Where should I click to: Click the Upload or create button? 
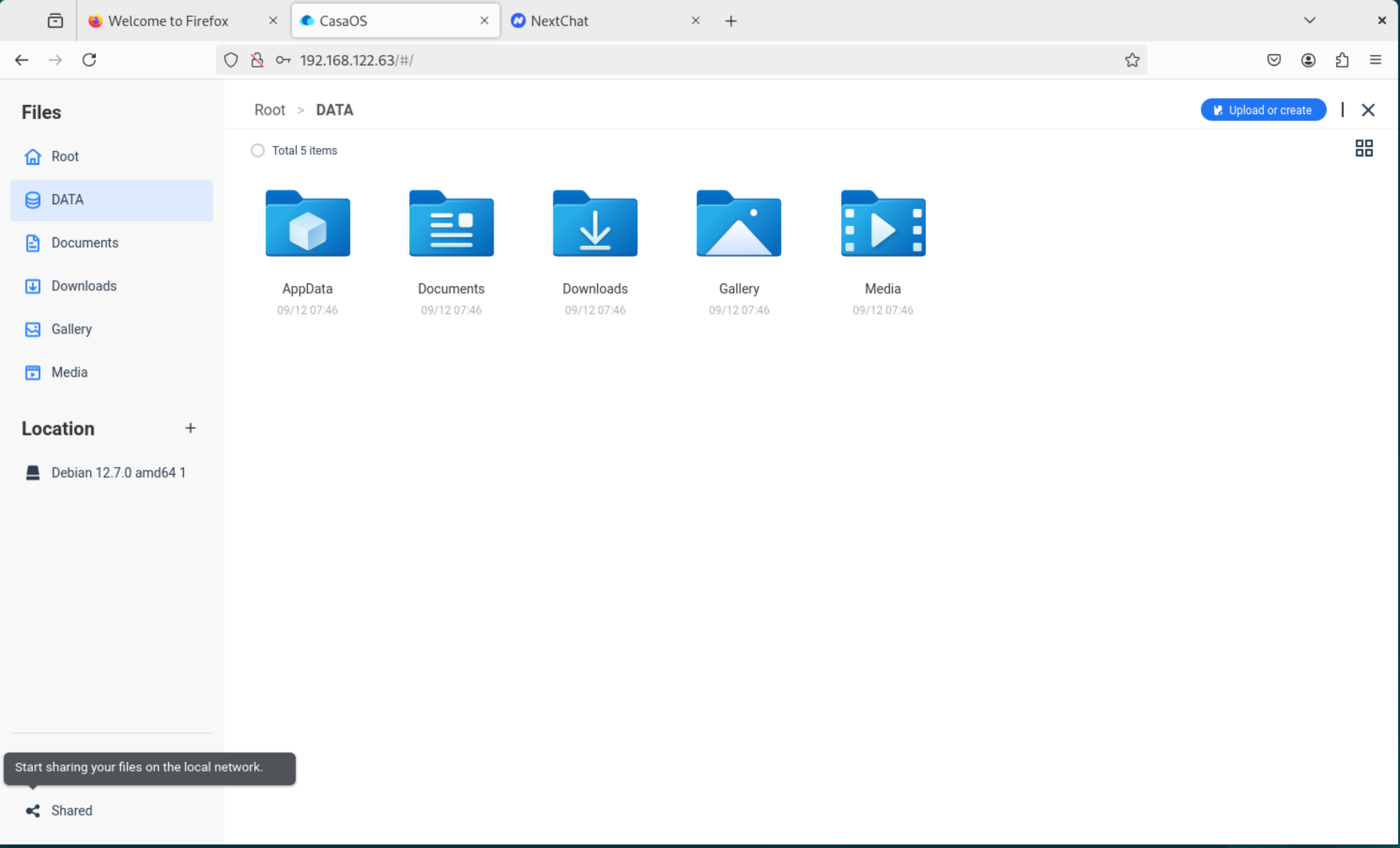(x=1263, y=109)
